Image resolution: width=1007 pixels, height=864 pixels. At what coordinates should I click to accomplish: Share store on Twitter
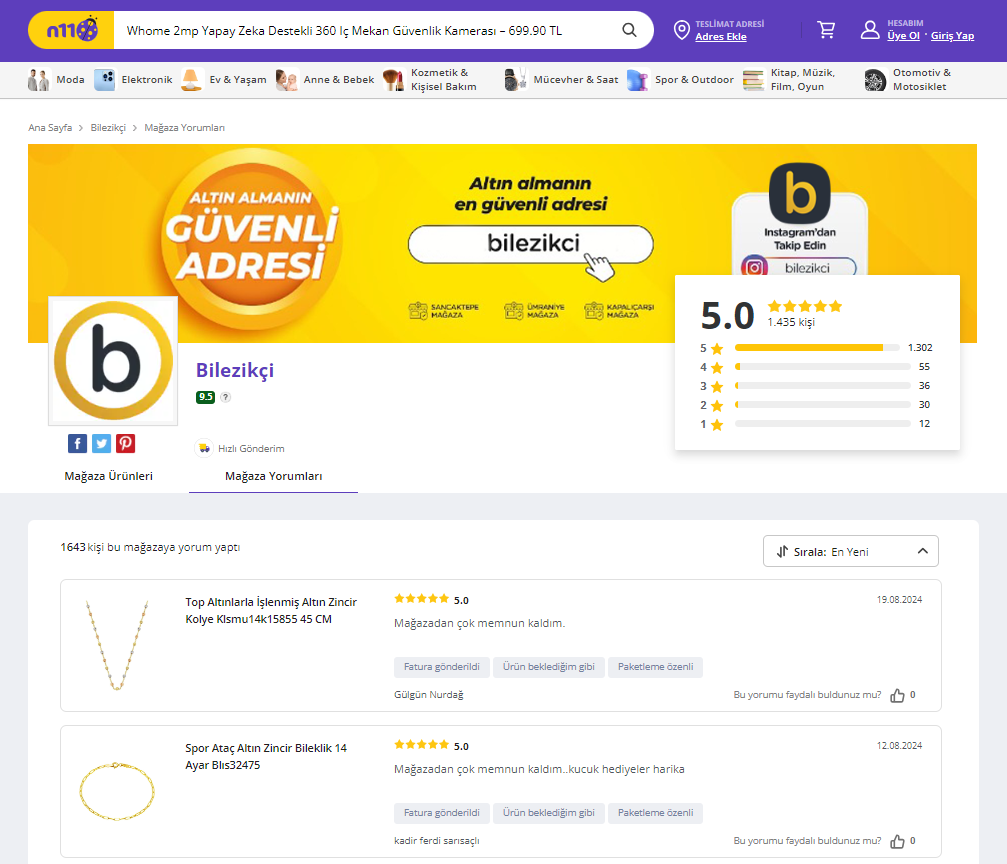pos(101,443)
